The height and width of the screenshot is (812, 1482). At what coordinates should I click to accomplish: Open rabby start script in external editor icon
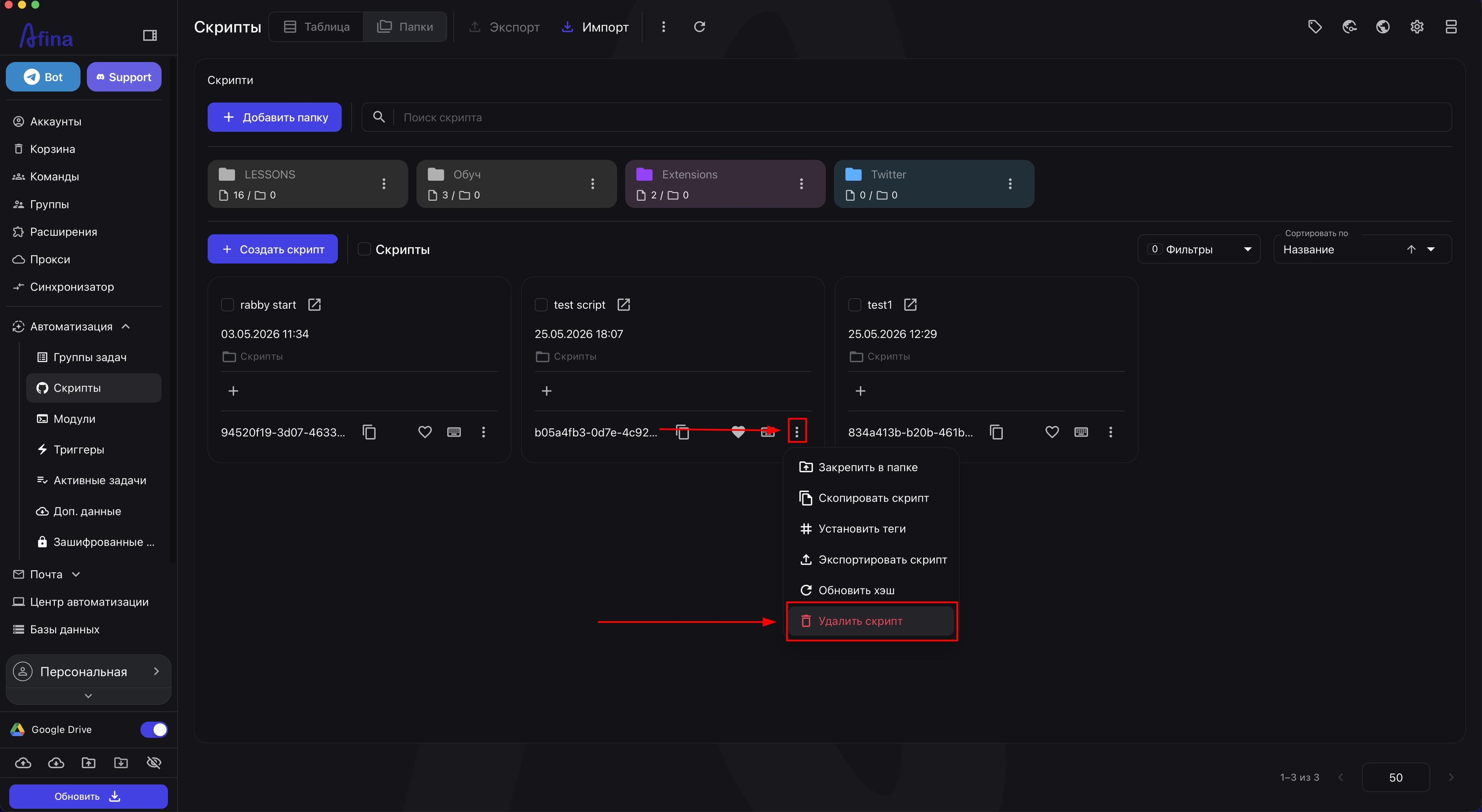coord(314,304)
